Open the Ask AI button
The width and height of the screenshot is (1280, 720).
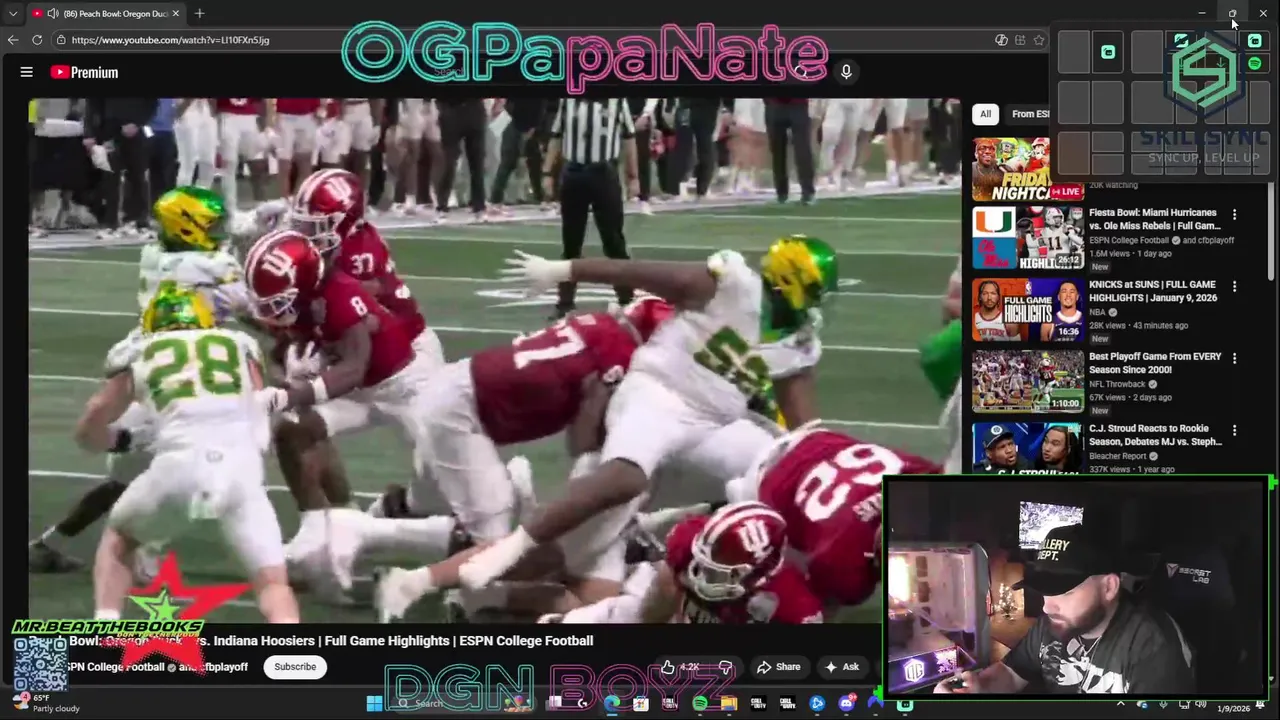pos(841,667)
